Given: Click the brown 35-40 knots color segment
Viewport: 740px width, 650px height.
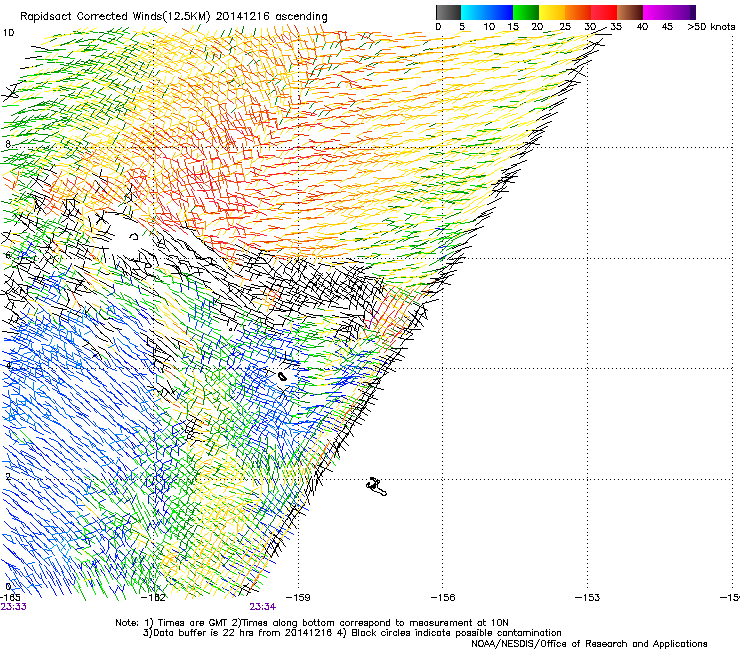Looking at the screenshot, I should click(x=630, y=12).
